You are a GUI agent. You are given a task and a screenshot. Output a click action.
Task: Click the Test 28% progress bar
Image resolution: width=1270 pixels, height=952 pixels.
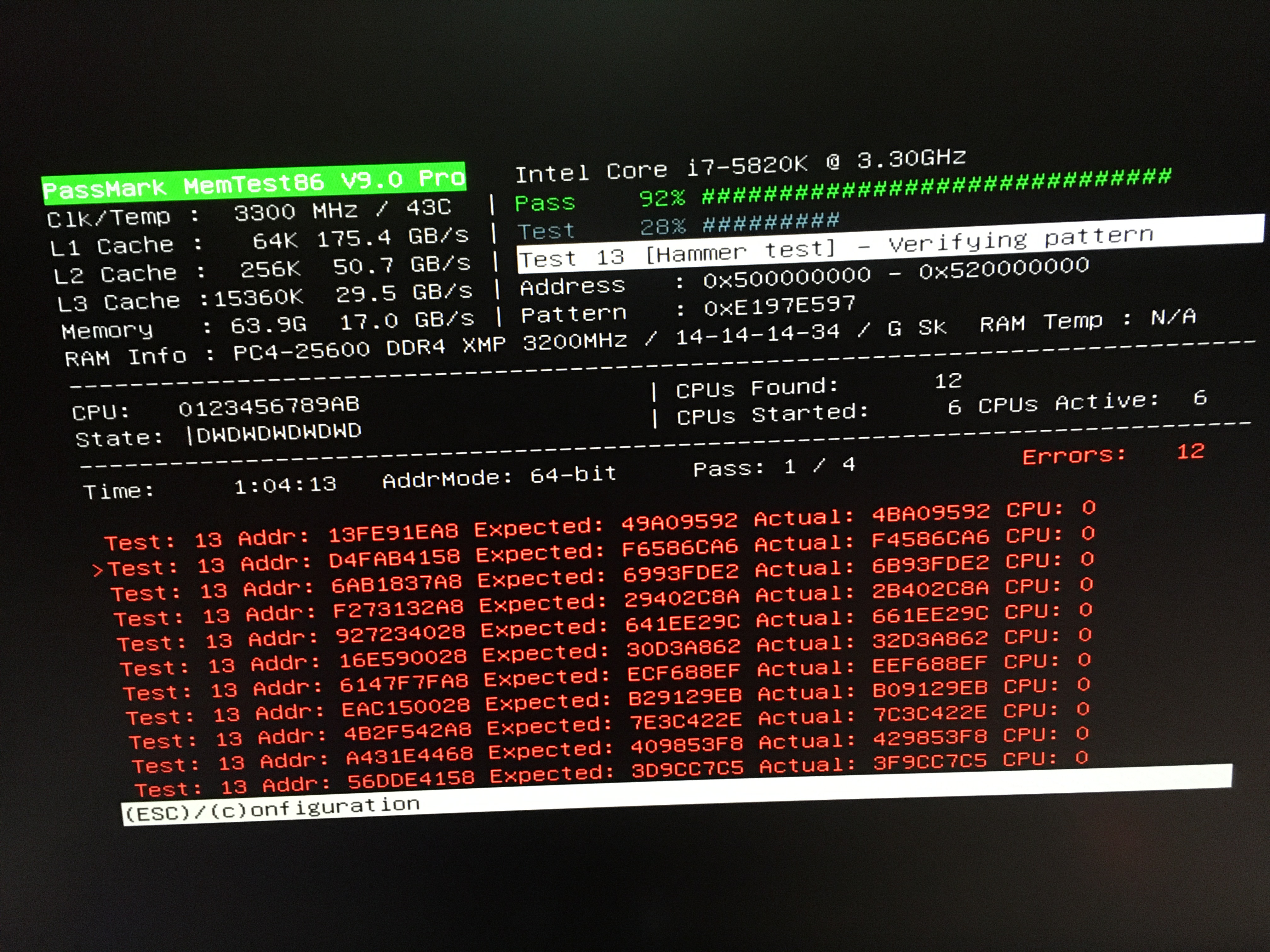tap(770, 223)
